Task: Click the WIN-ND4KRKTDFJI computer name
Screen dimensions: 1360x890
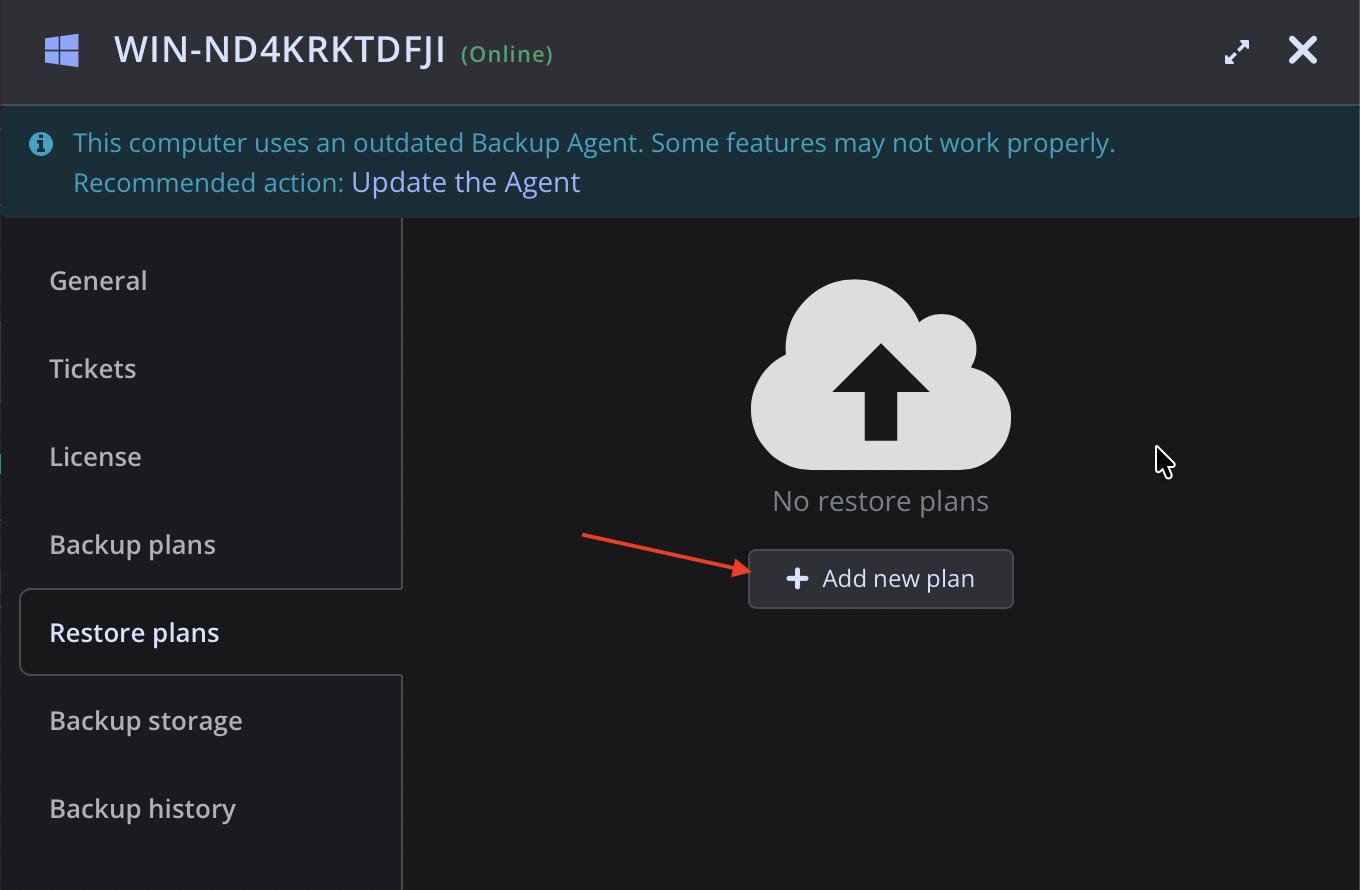Action: click(x=280, y=51)
